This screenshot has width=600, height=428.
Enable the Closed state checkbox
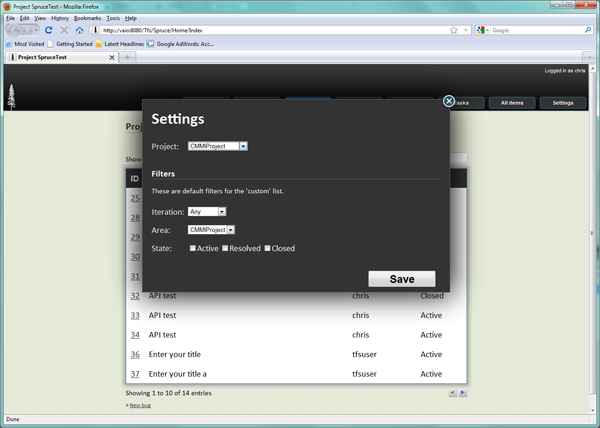click(x=267, y=248)
